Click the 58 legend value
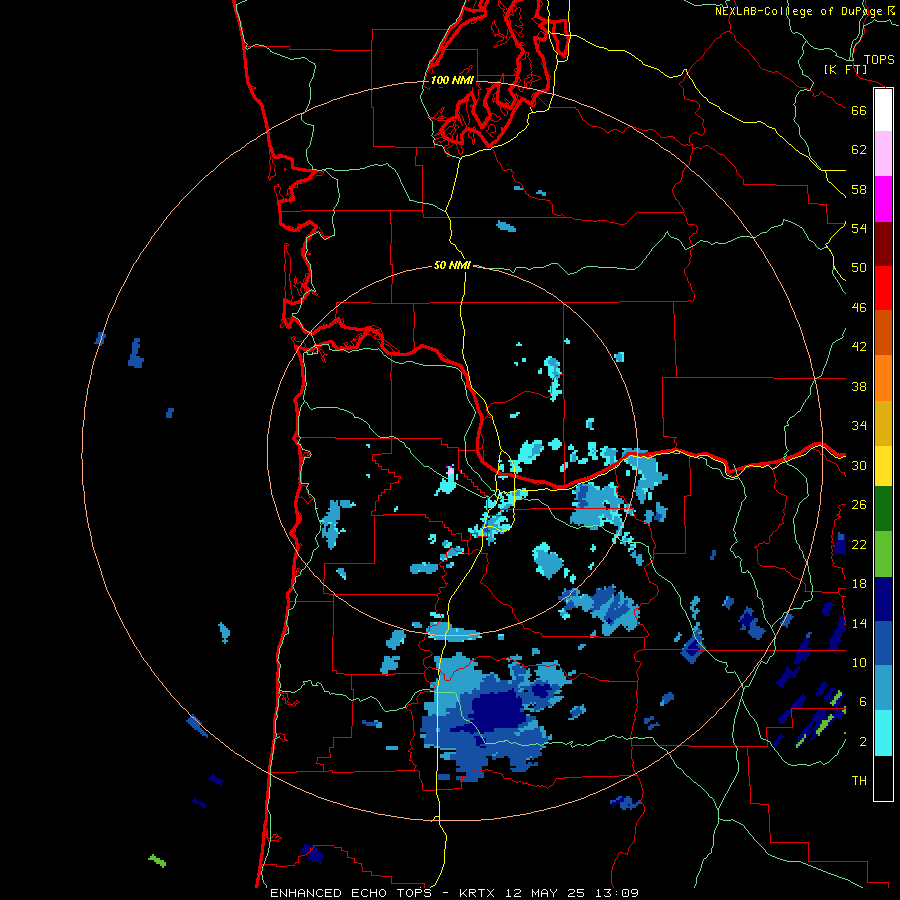The image size is (900, 900). point(859,189)
